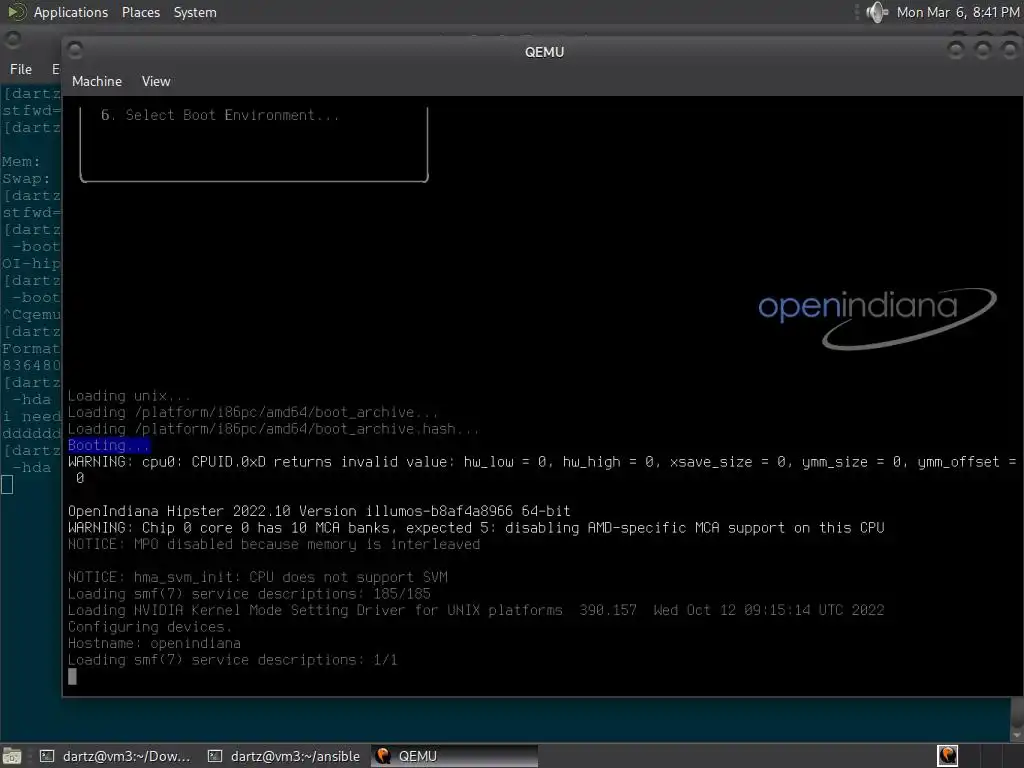The width and height of the screenshot is (1024, 768).
Task: Open the System menu in top panel
Action: click(195, 12)
